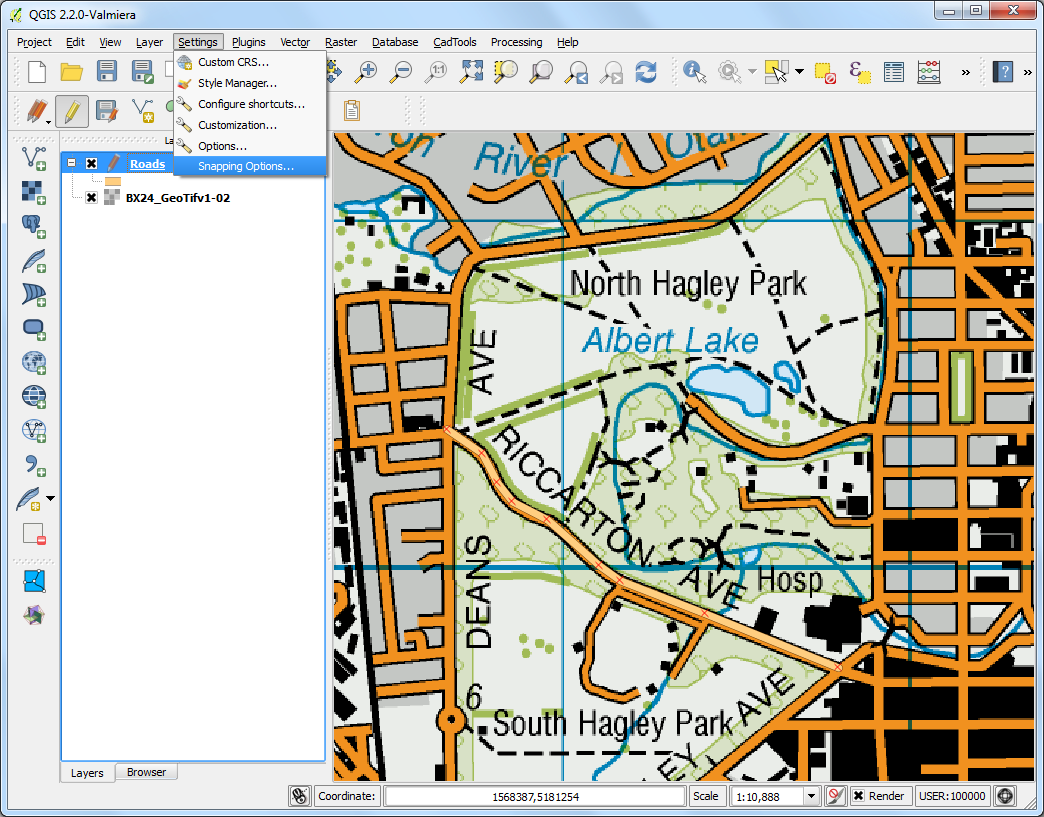The height and width of the screenshot is (817, 1044).
Task: Toggle Editing pencil button
Action: tap(72, 111)
